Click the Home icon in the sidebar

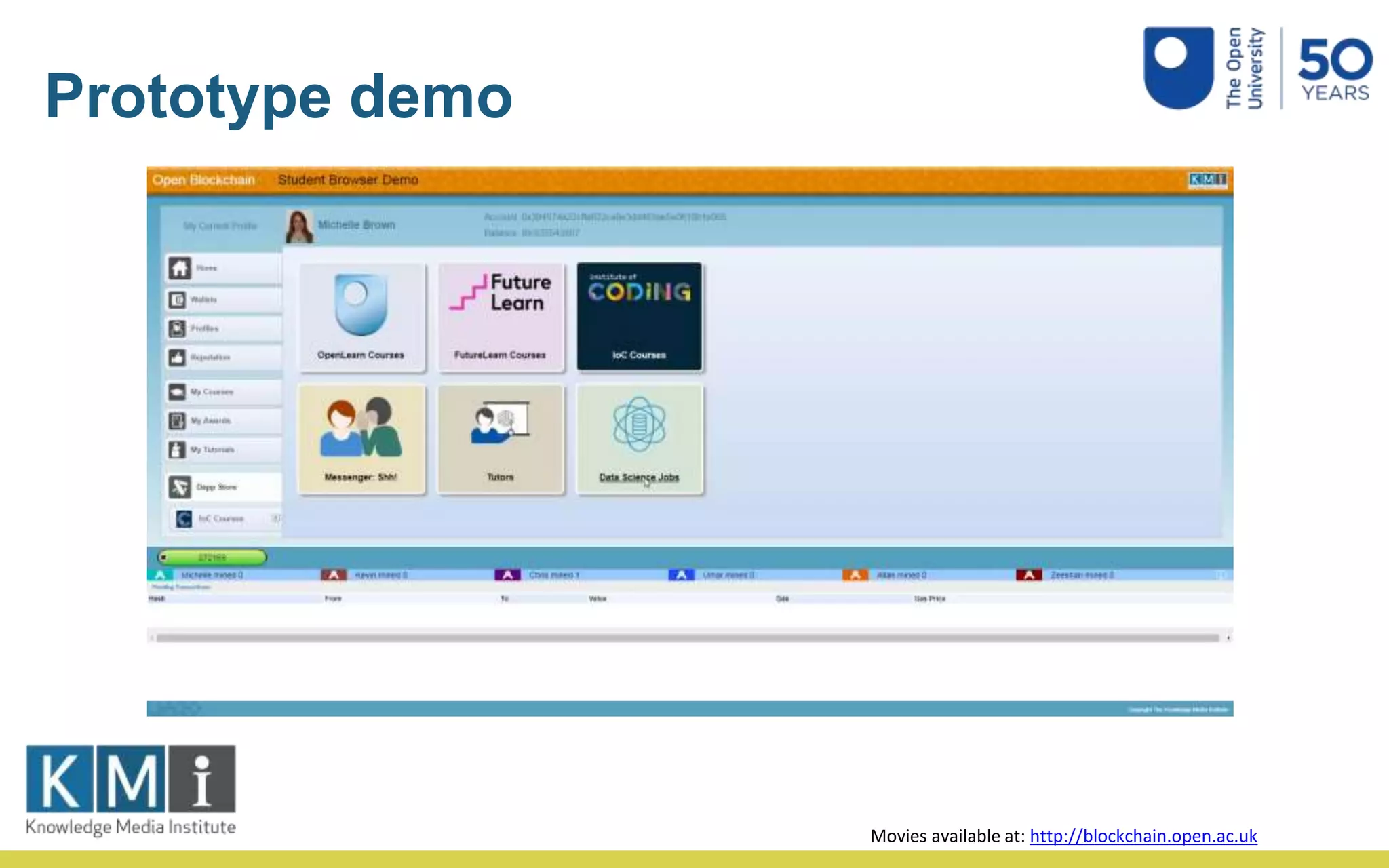pos(180,269)
